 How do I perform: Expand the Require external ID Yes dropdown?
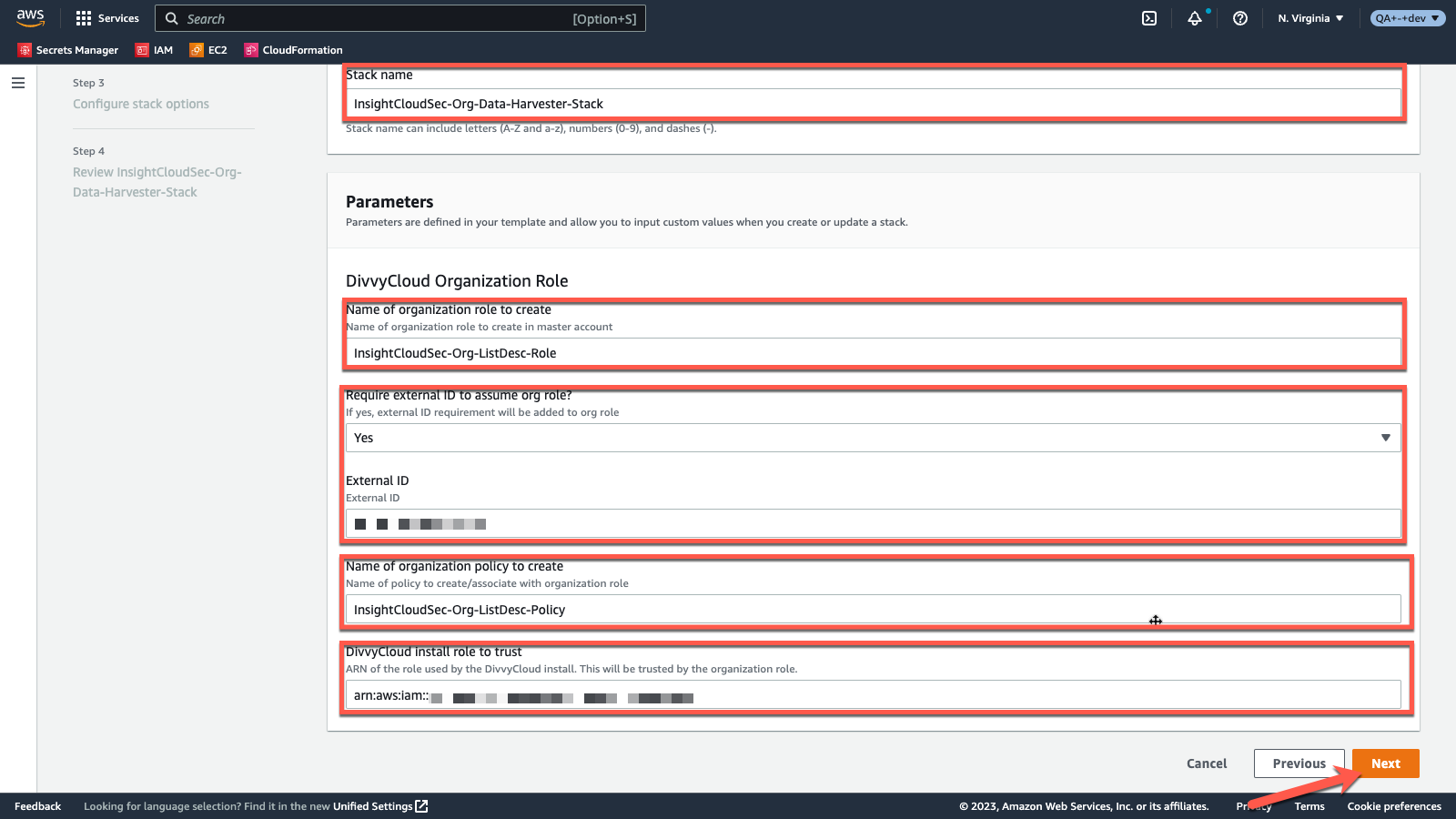coord(874,438)
